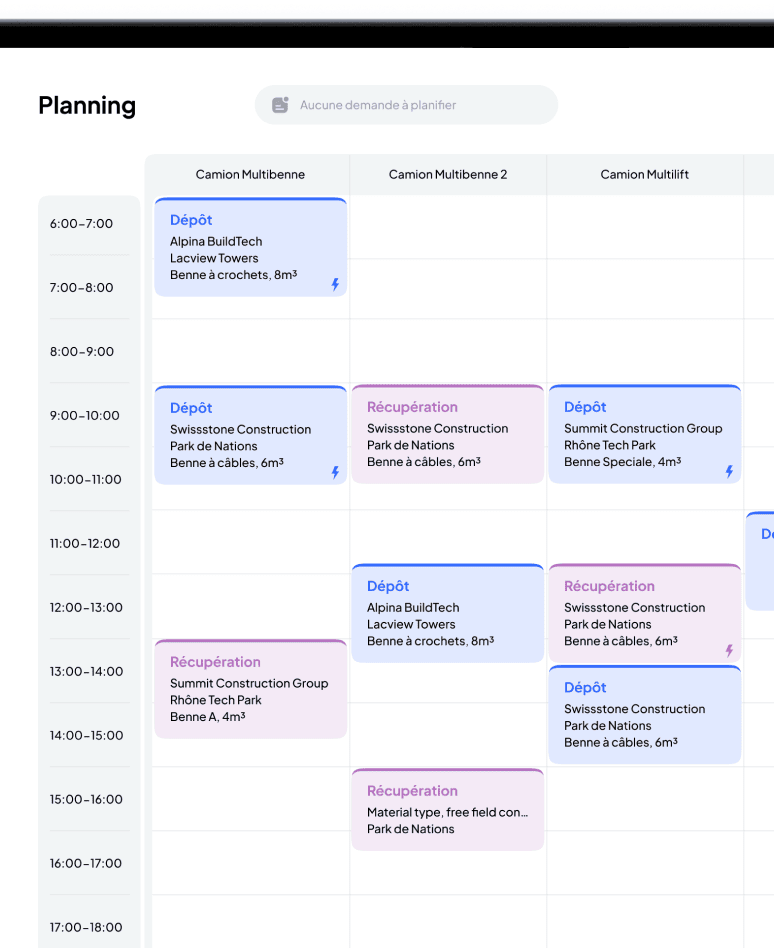Click the request icon in planning search bar
Viewport: 774px width, 948px height.
(x=280, y=105)
